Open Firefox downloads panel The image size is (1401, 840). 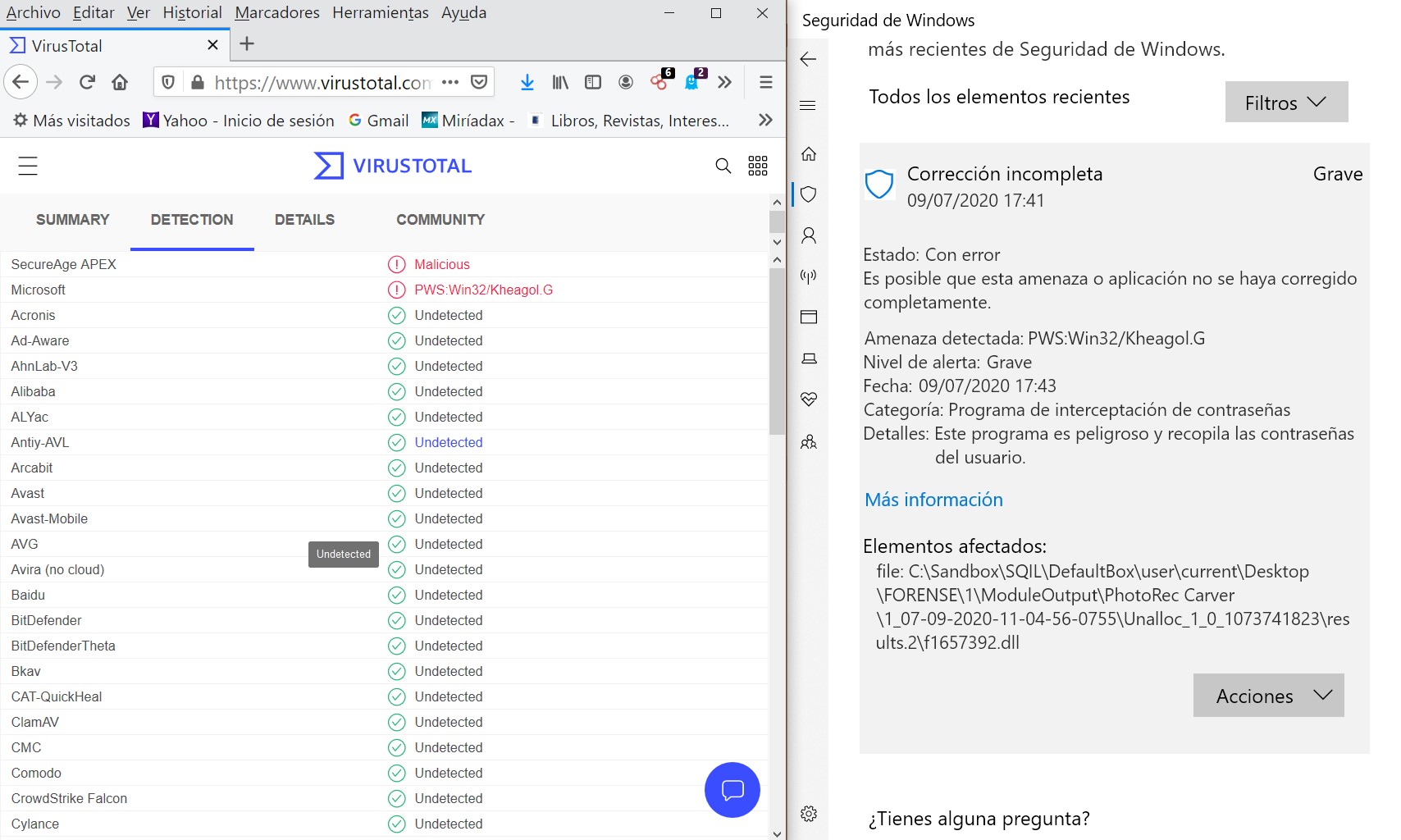527,82
